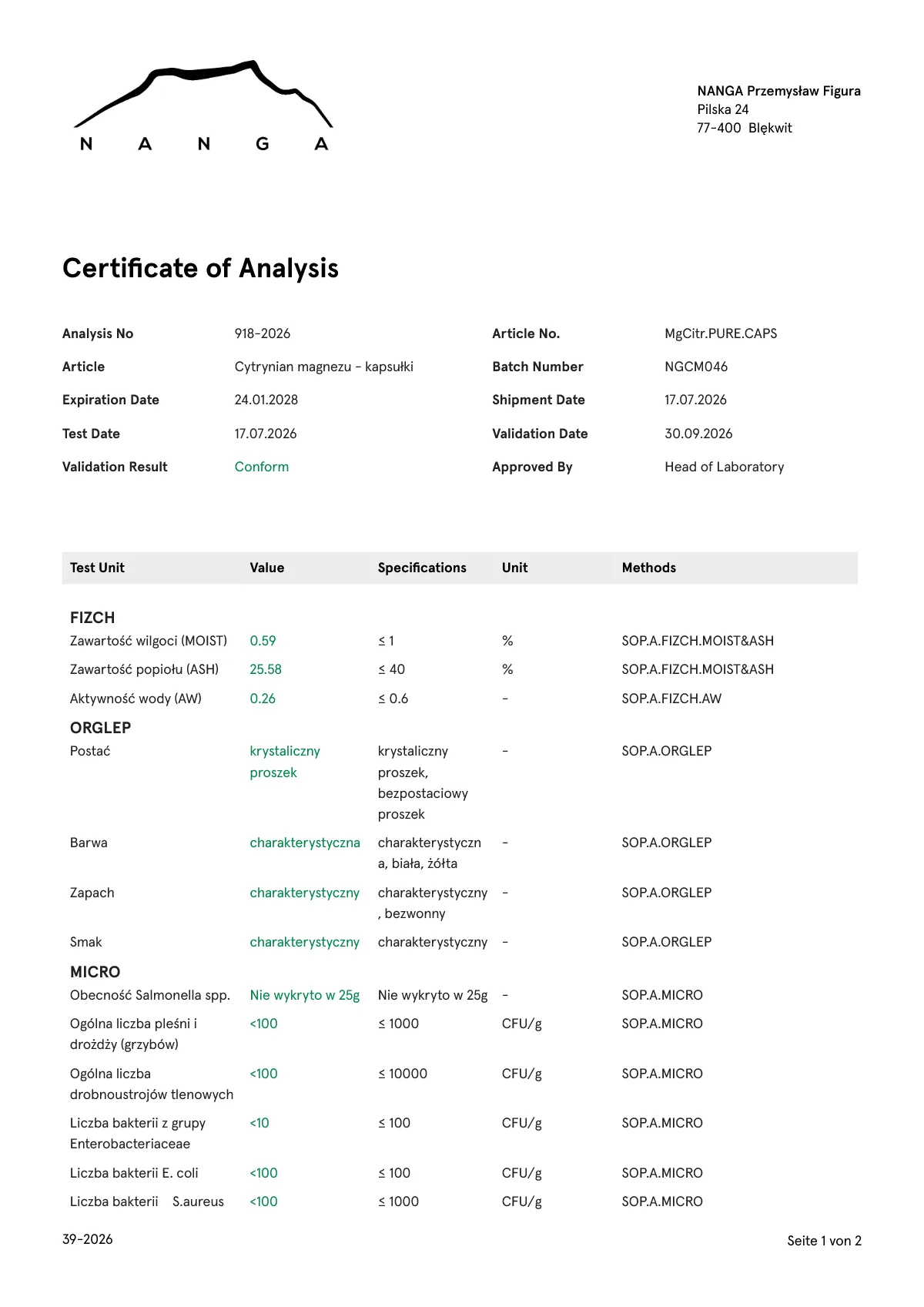Image resolution: width=924 pixels, height=1307 pixels.
Task: Click the "FIZCH" section heading
Action: point(92,618)
